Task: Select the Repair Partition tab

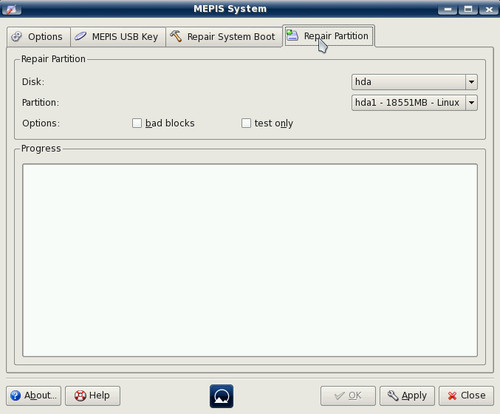Action: (x=329, y=36)
